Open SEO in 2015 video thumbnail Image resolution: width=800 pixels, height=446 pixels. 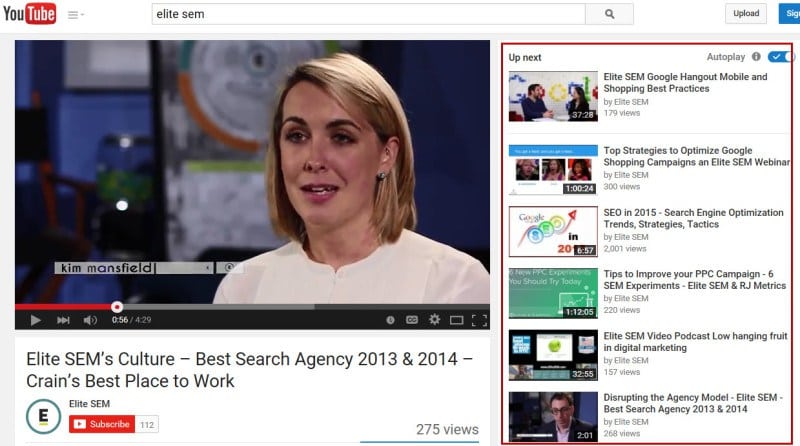553,232
